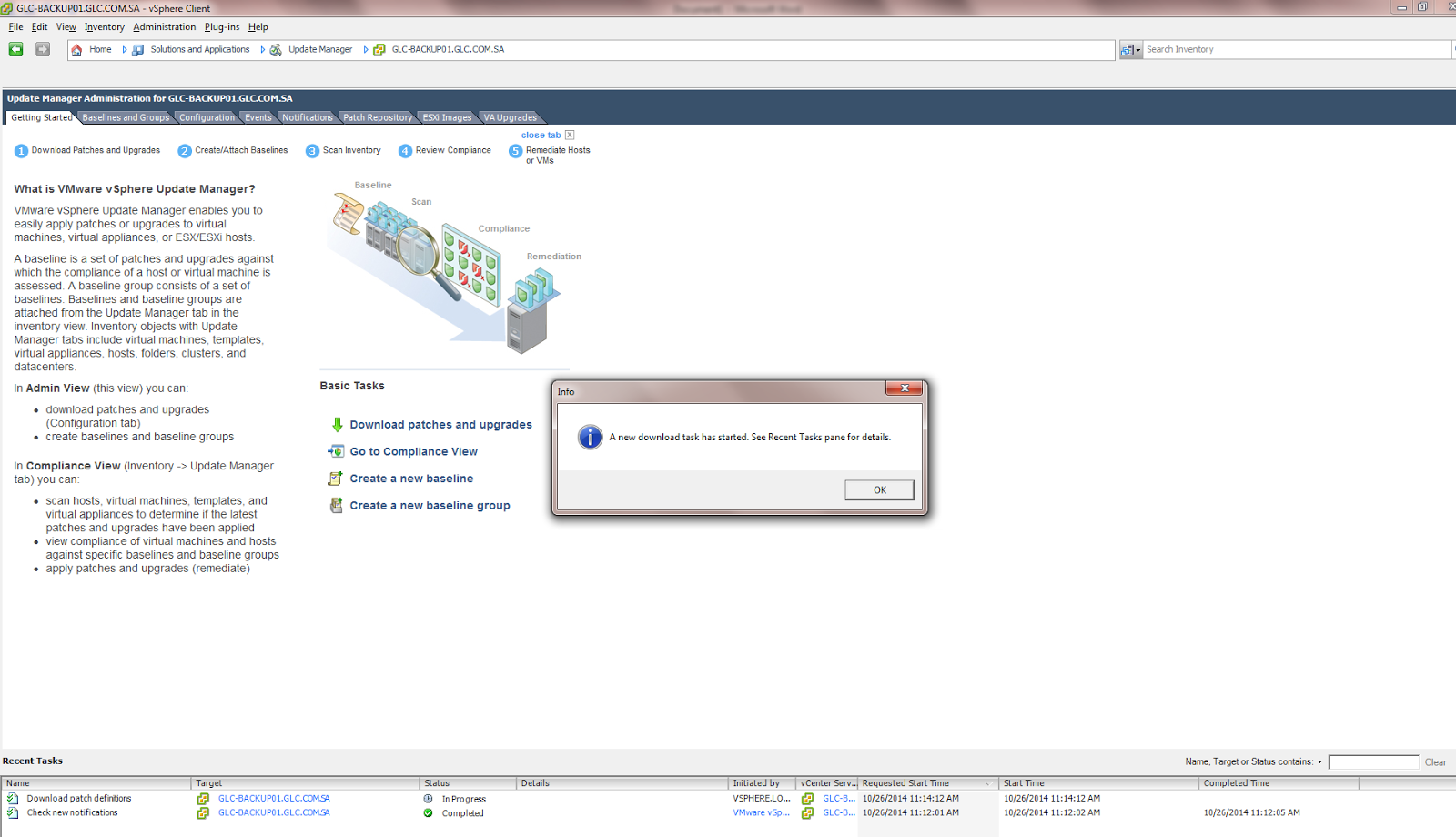Click the green Download patches and upgrades icon
1456x837 pixels.
click(x=337, y=425)
